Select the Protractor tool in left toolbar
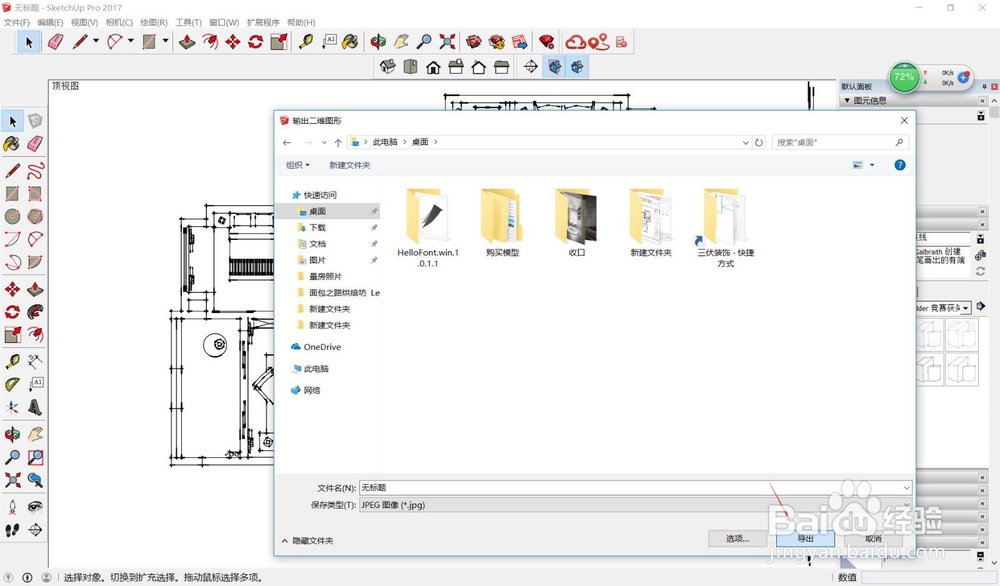This screenshot has height=586, width=1000. point(12,385)
